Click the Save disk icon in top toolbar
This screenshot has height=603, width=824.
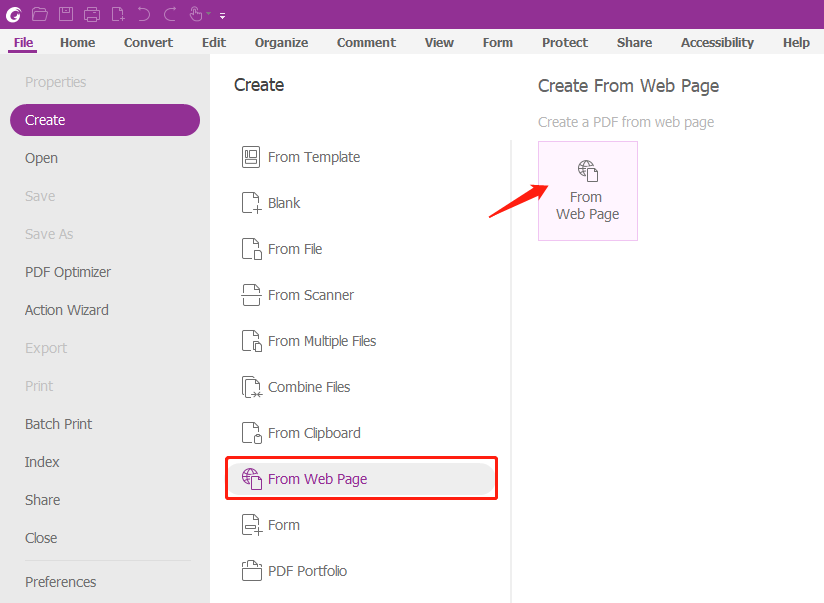(x=66, y=14)
